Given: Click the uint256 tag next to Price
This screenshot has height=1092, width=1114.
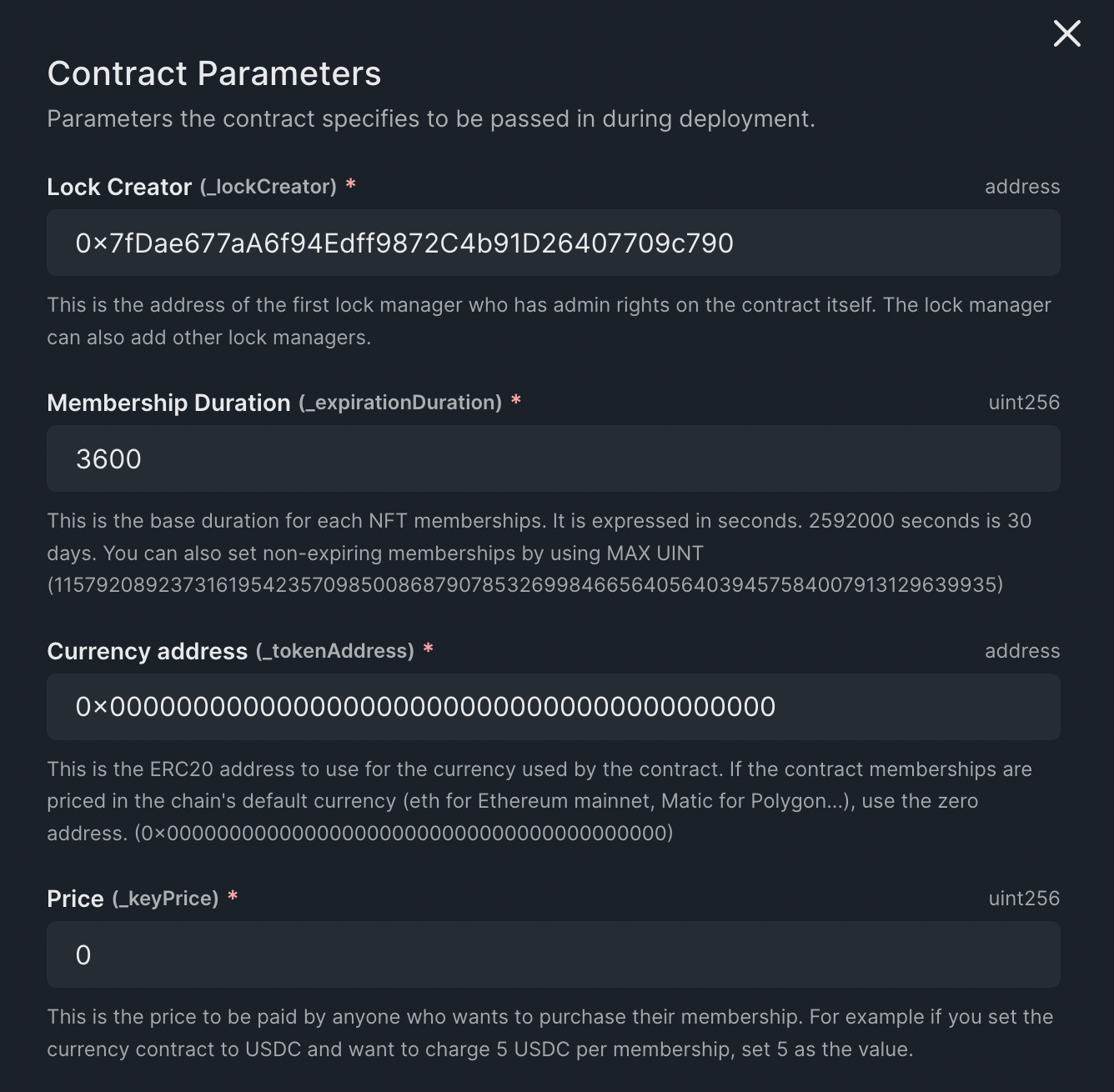Looking at the screenshot, I should [1022, 899].
